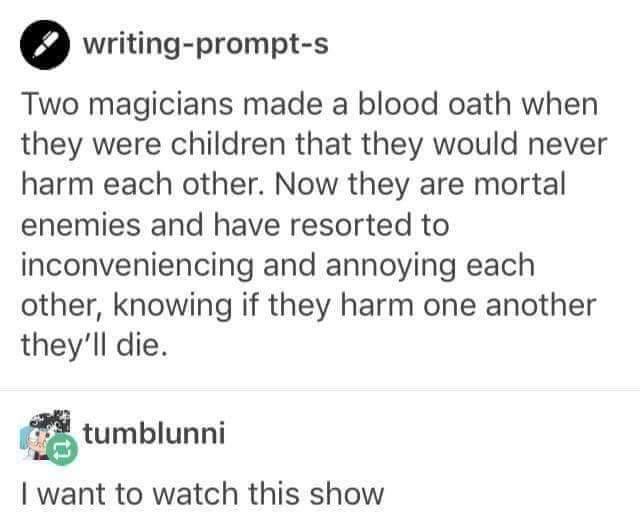
Task: Select the "I want to watch this show" reply
Action: tap(202, 494)
